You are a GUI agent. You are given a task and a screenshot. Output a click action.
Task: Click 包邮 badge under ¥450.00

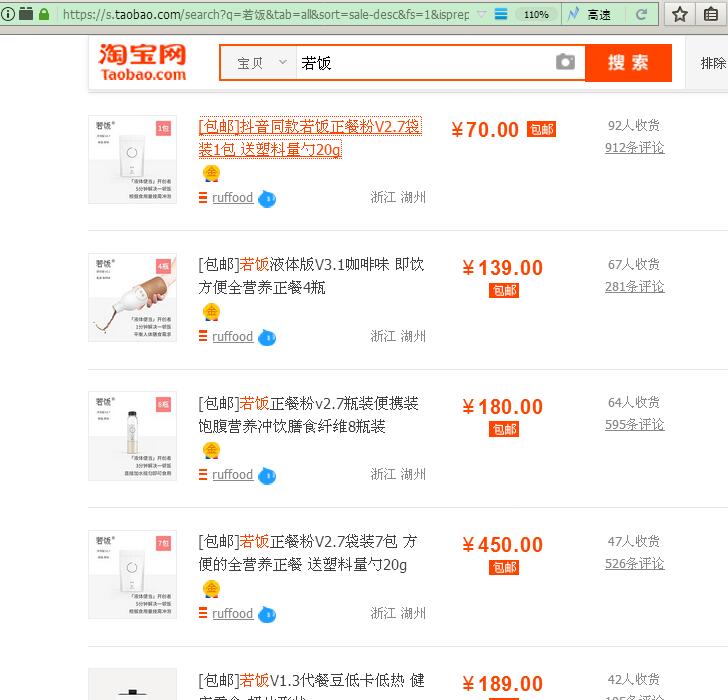[x=504, y=567]
